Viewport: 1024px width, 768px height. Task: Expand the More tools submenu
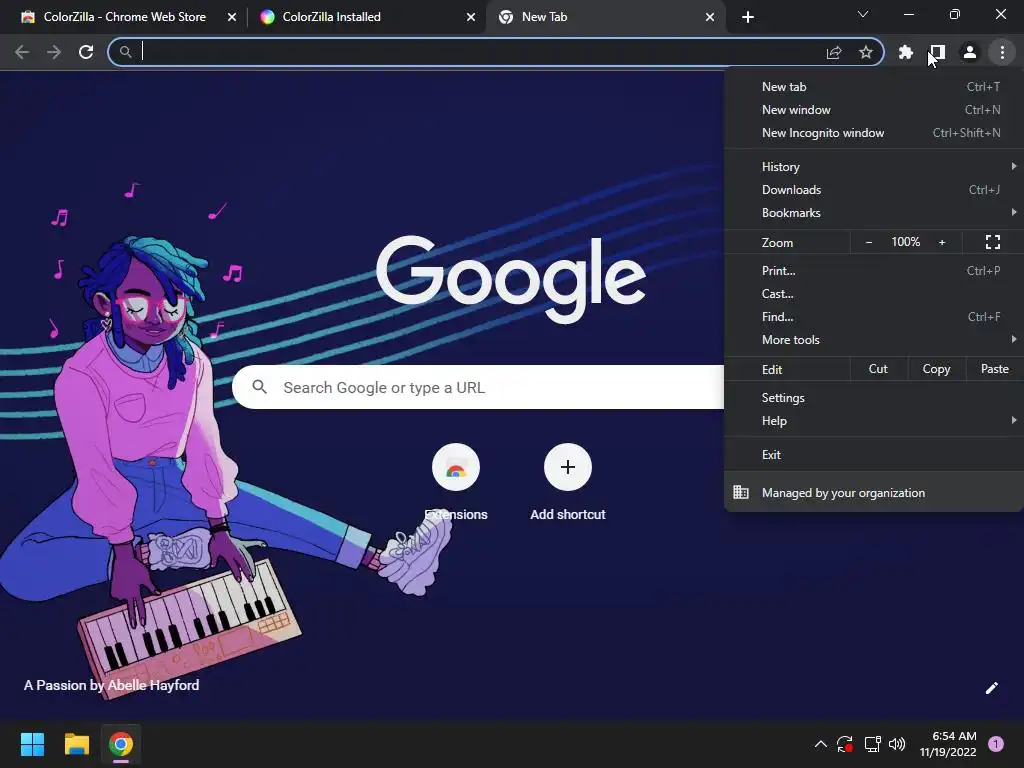(x=874, y=340)
